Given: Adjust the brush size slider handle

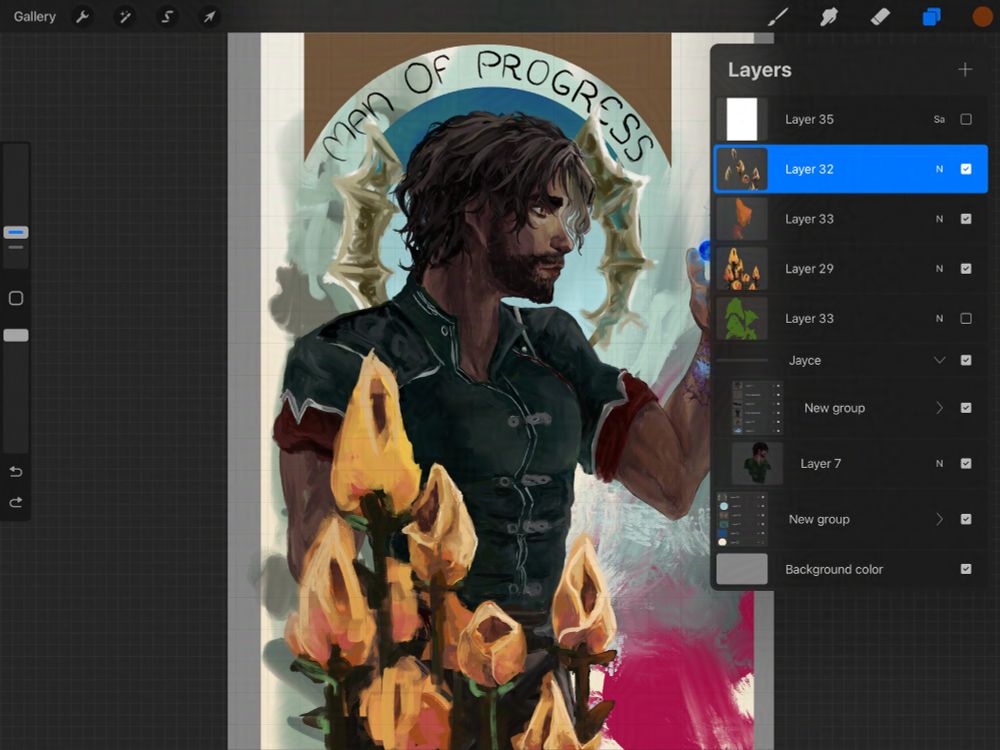Looking at the screenshot, I should point(16,232).
